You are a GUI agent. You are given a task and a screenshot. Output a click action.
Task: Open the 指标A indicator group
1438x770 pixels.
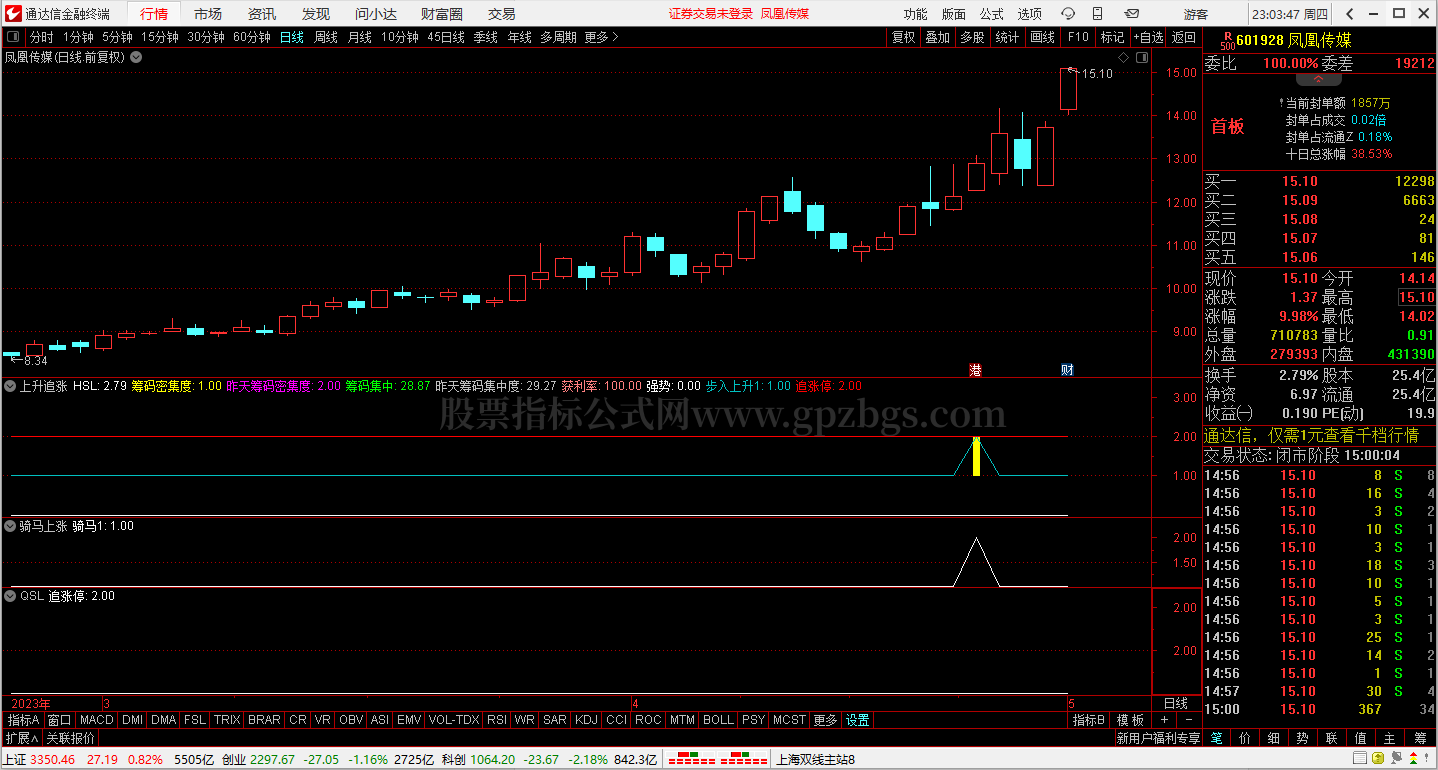[24, 720]
